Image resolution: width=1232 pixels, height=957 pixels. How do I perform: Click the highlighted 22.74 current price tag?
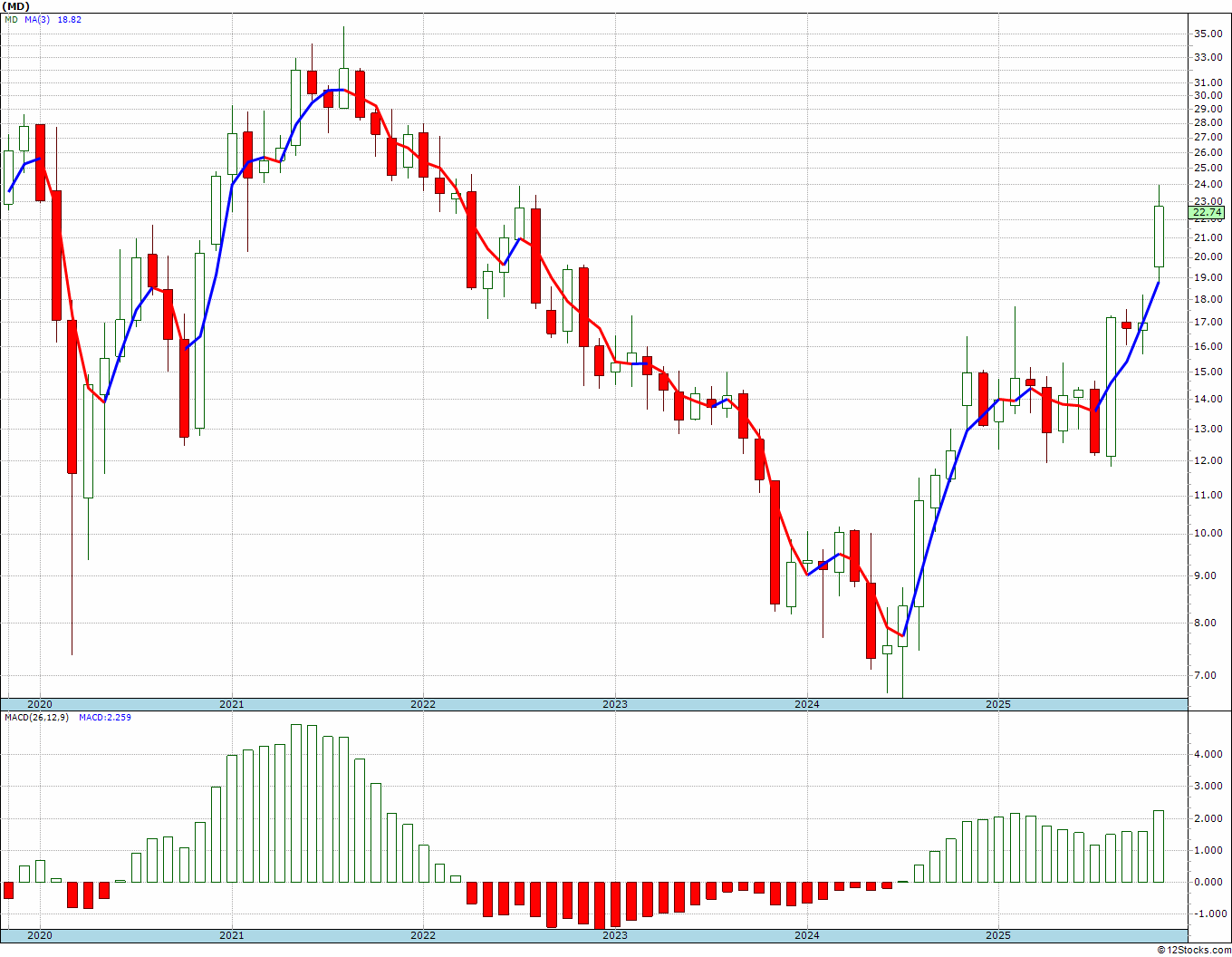(x=1208, y=213)
